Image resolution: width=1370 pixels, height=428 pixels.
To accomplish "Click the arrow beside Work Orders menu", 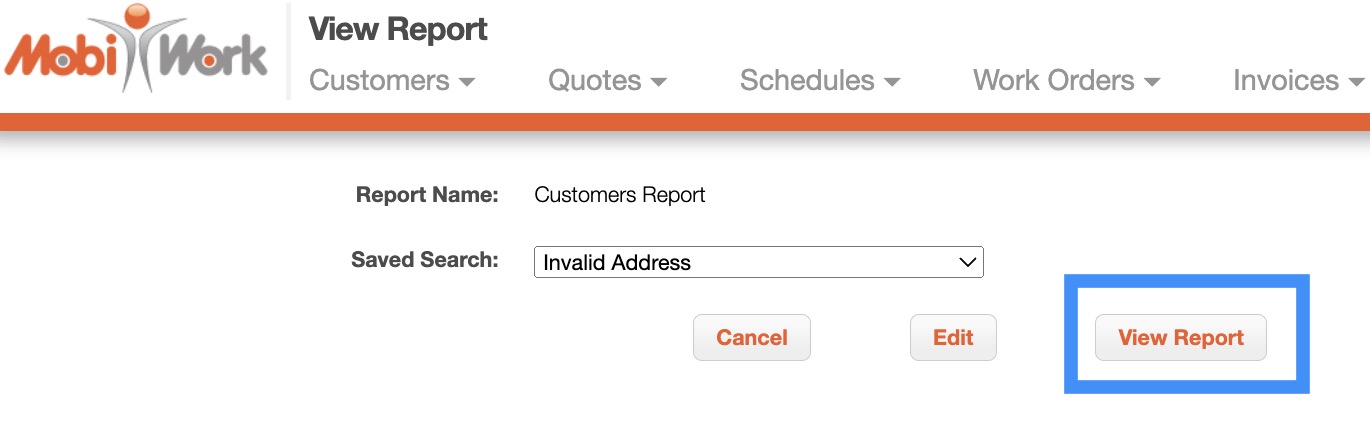I will [1152, 83].
